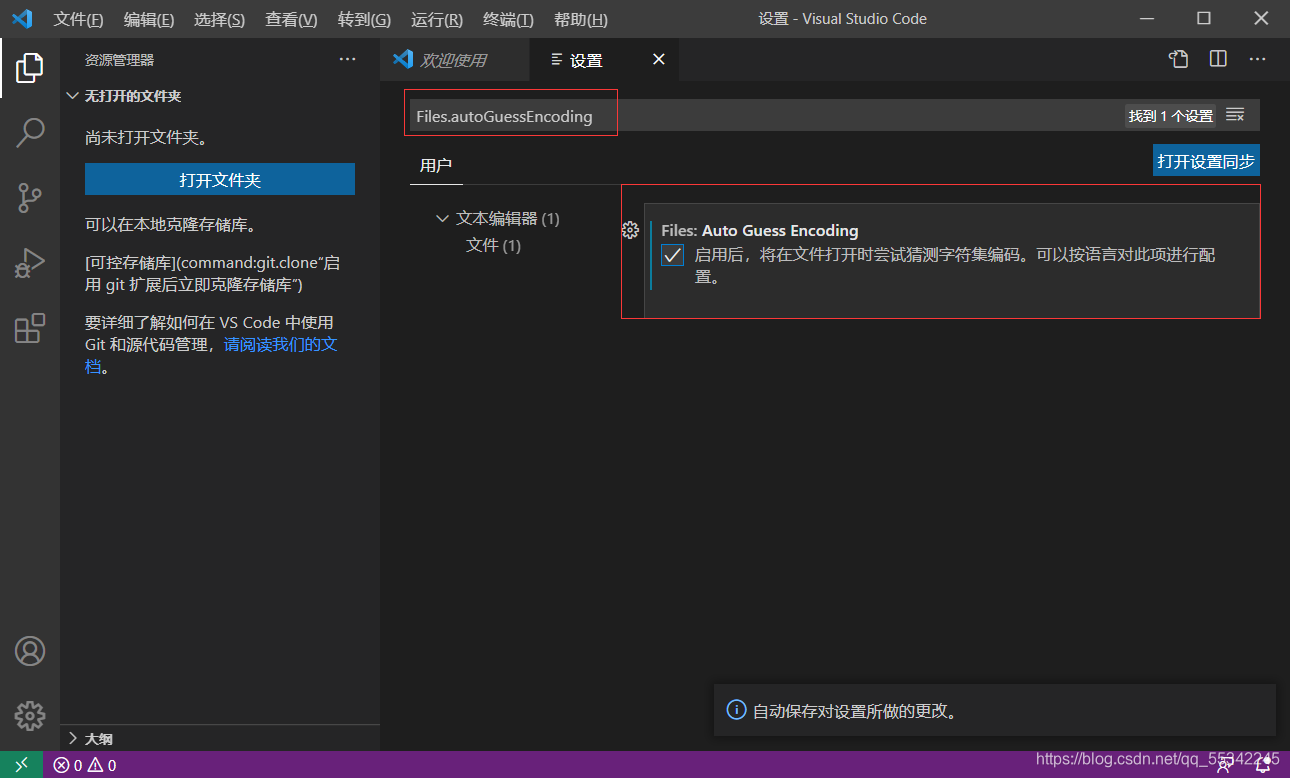Viewport: 1290px width, 778px height.
Task: Click the 资源管理器 panel title
Action: 119,60
